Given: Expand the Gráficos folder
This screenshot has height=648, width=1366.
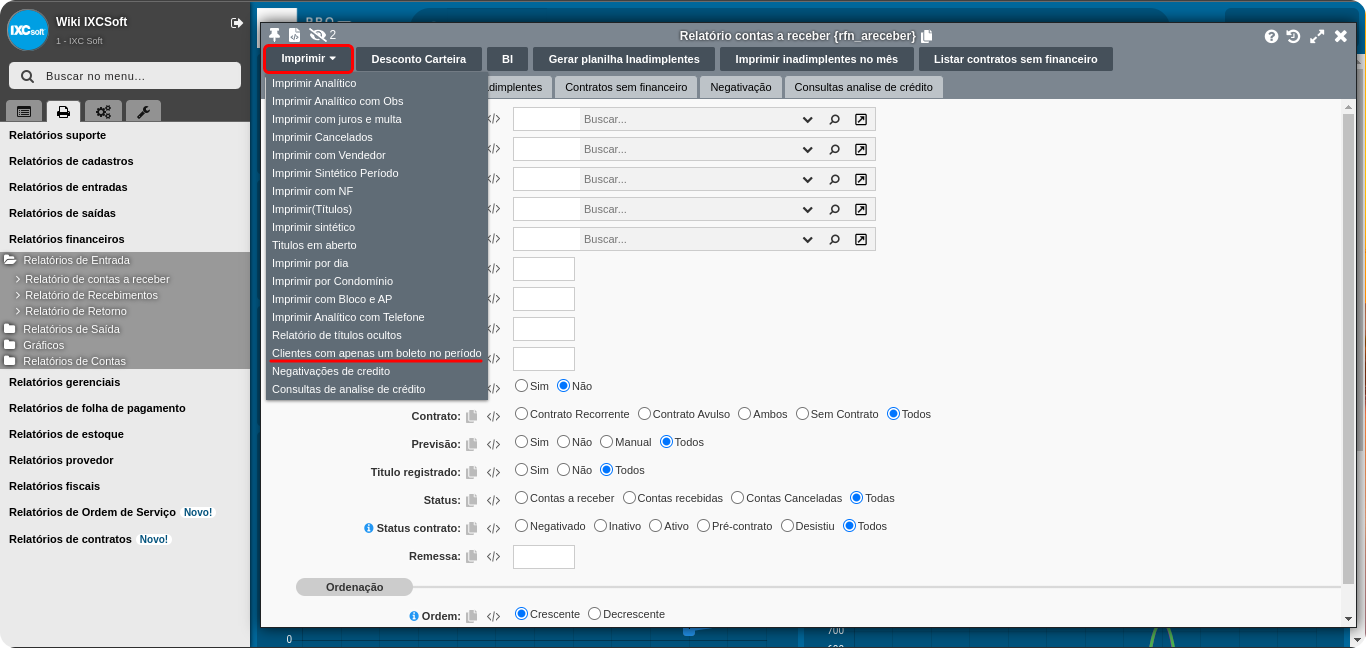Looking at the screenshot, I should pos(10,345).
